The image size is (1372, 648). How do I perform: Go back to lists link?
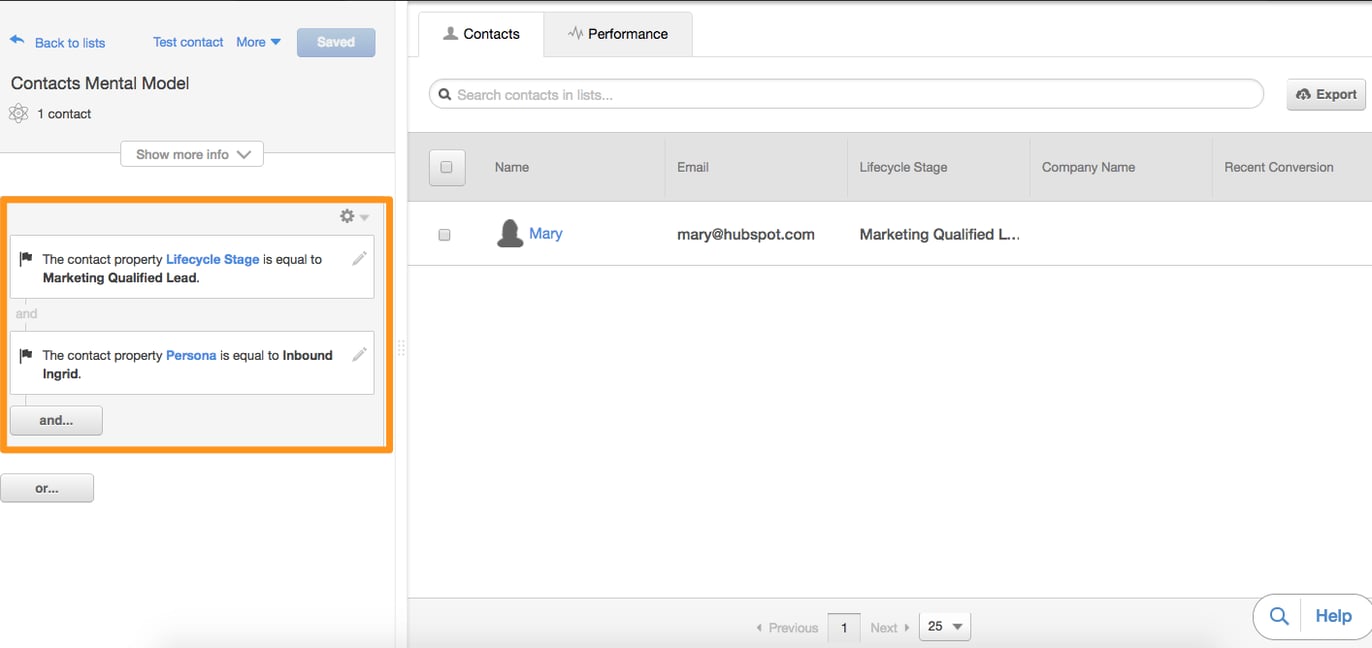[x=70, y=43]
